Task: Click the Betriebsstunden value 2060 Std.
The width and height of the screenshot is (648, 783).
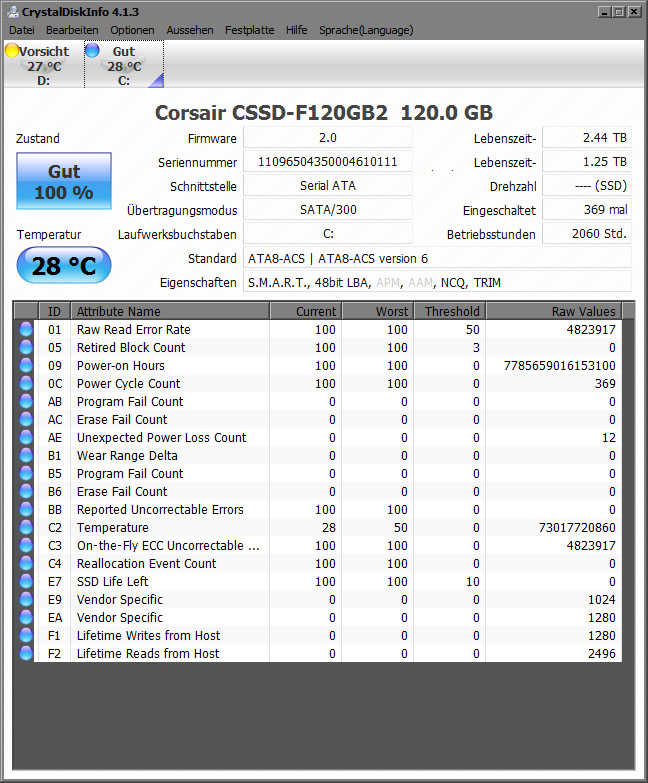Action: click(587, 234)
